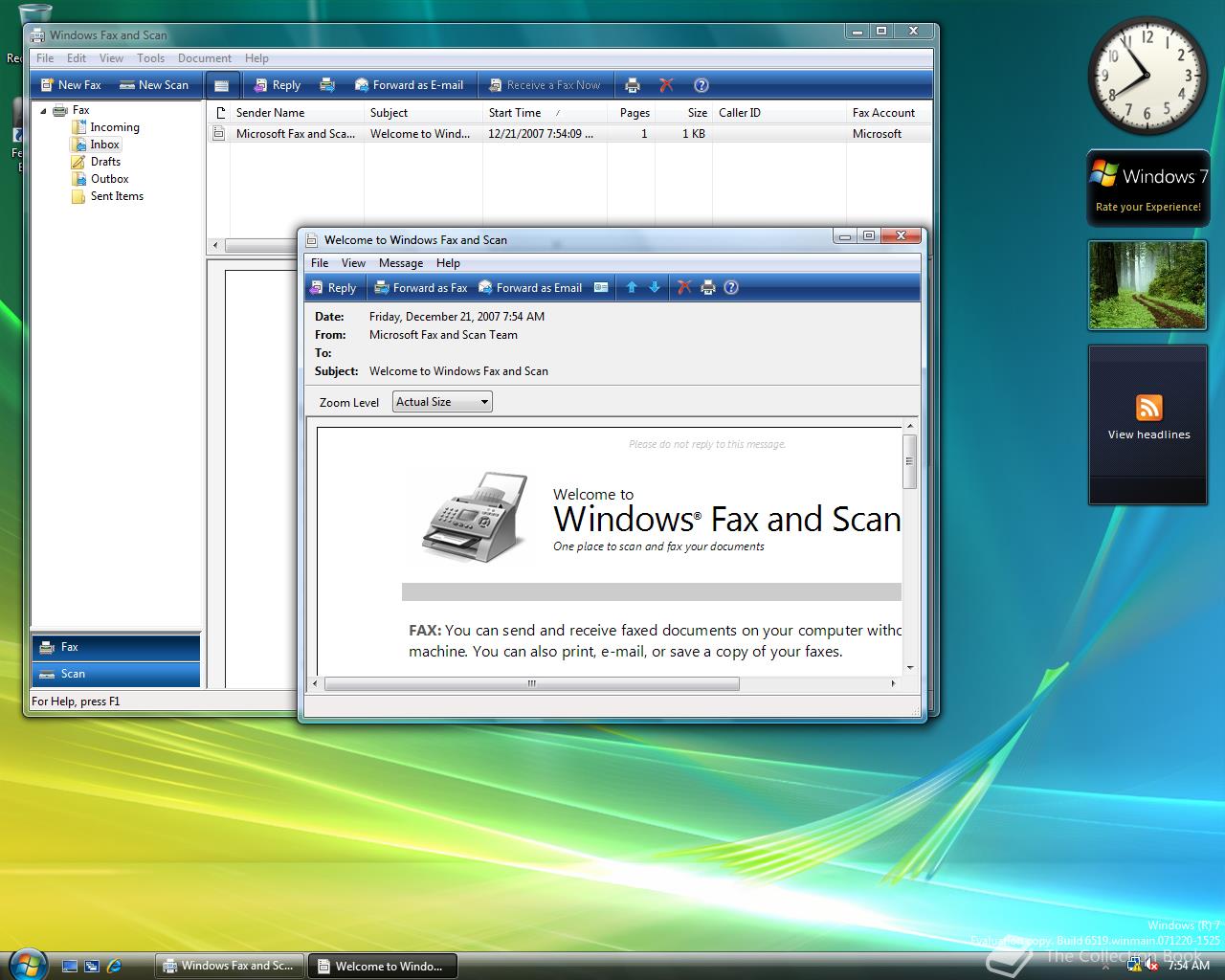Screen dimensions: 1225x980
Task: Open Edit menu in main window
Action: click(x=77, y=58)
